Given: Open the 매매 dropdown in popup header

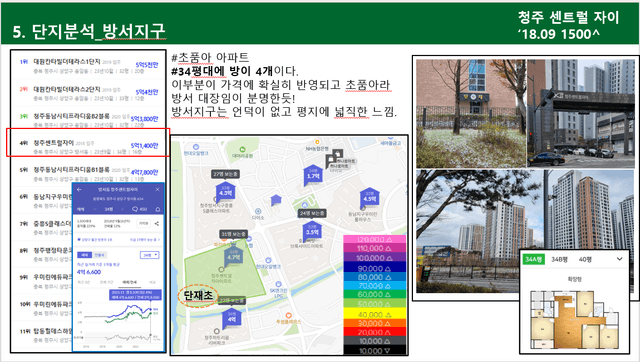Looking at the screenshot, I should point(85,209).
